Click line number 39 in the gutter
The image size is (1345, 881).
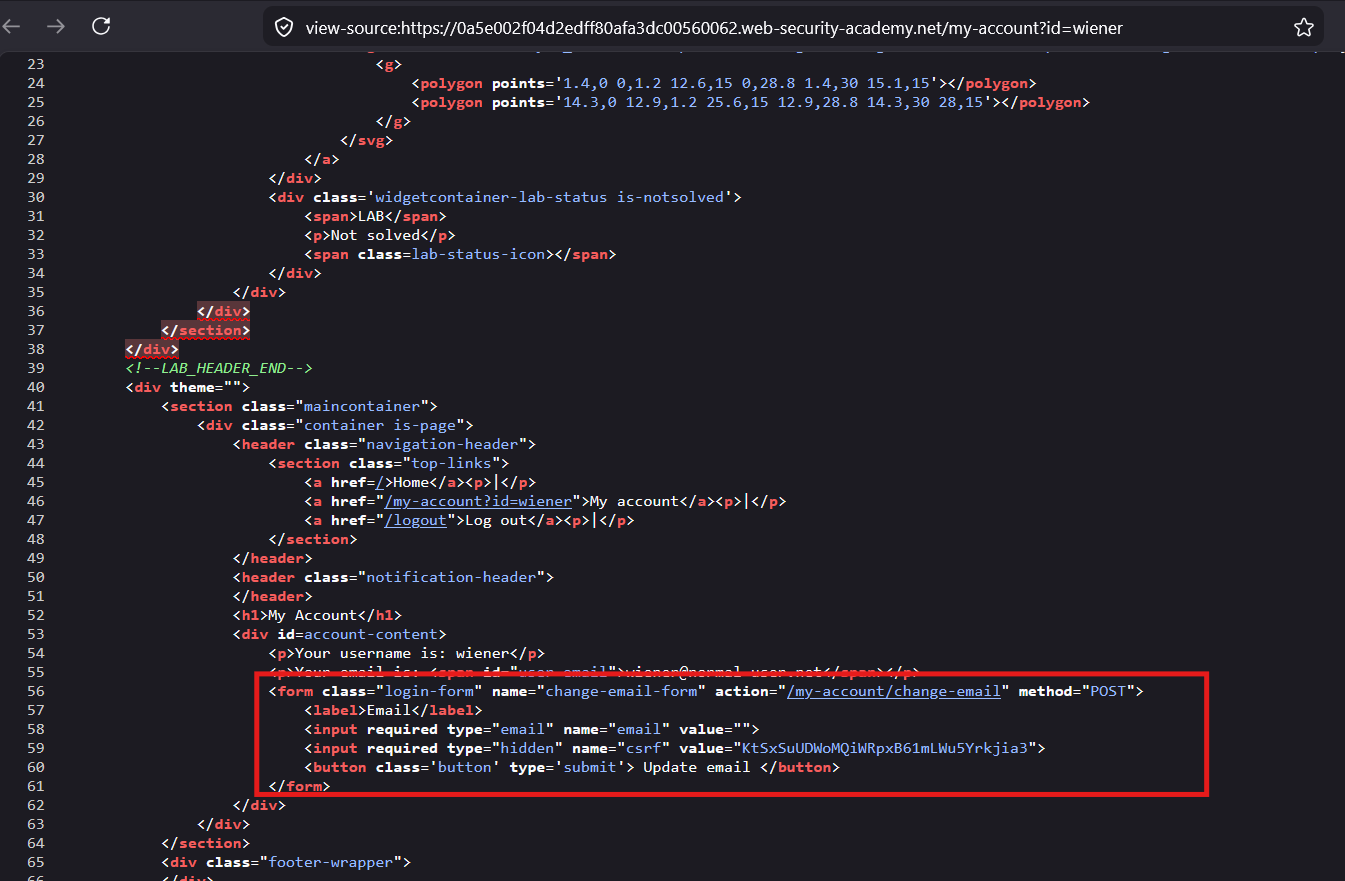35,368
